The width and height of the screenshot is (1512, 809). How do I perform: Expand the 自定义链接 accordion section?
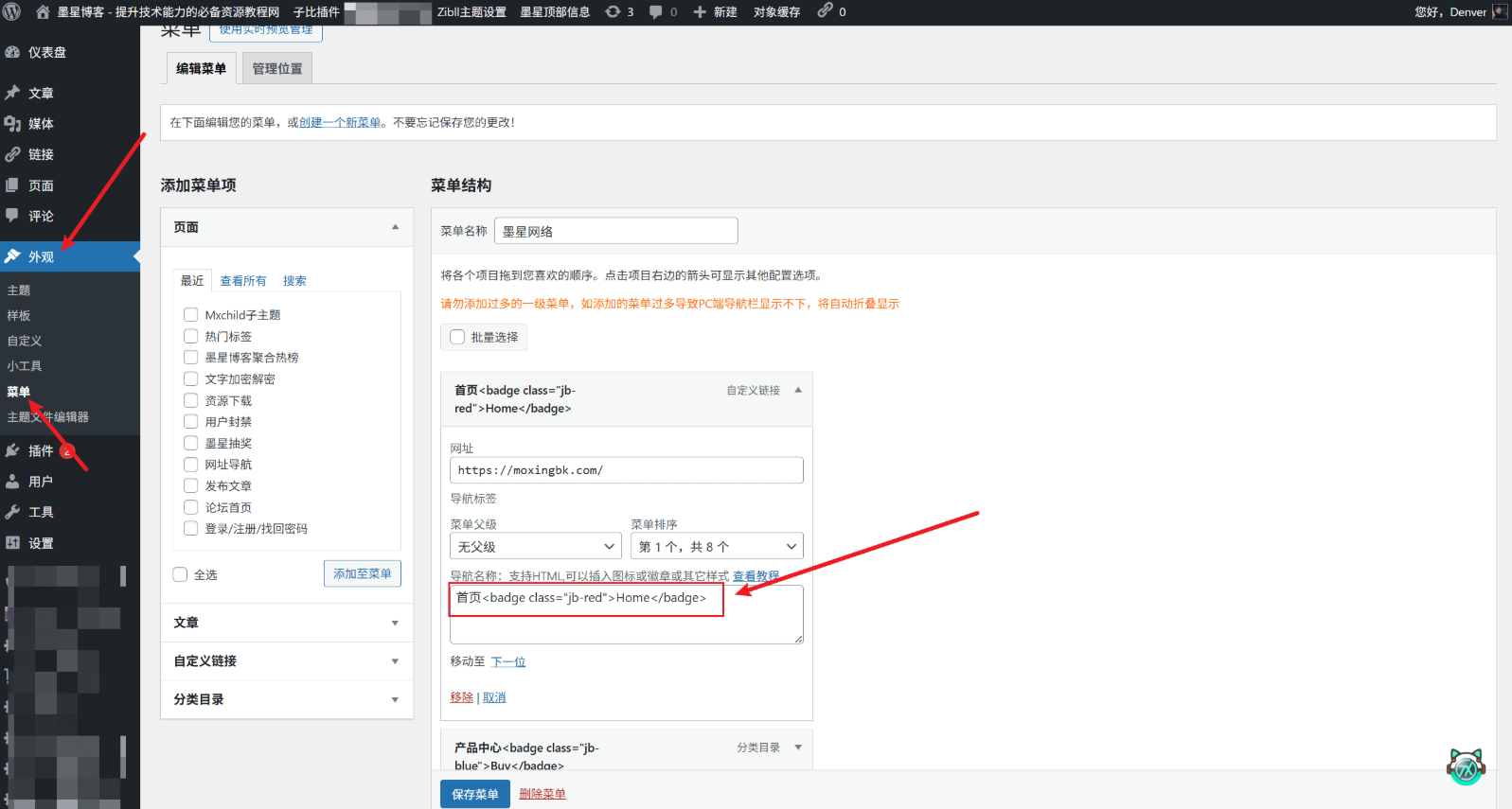(x=287, y=661)
